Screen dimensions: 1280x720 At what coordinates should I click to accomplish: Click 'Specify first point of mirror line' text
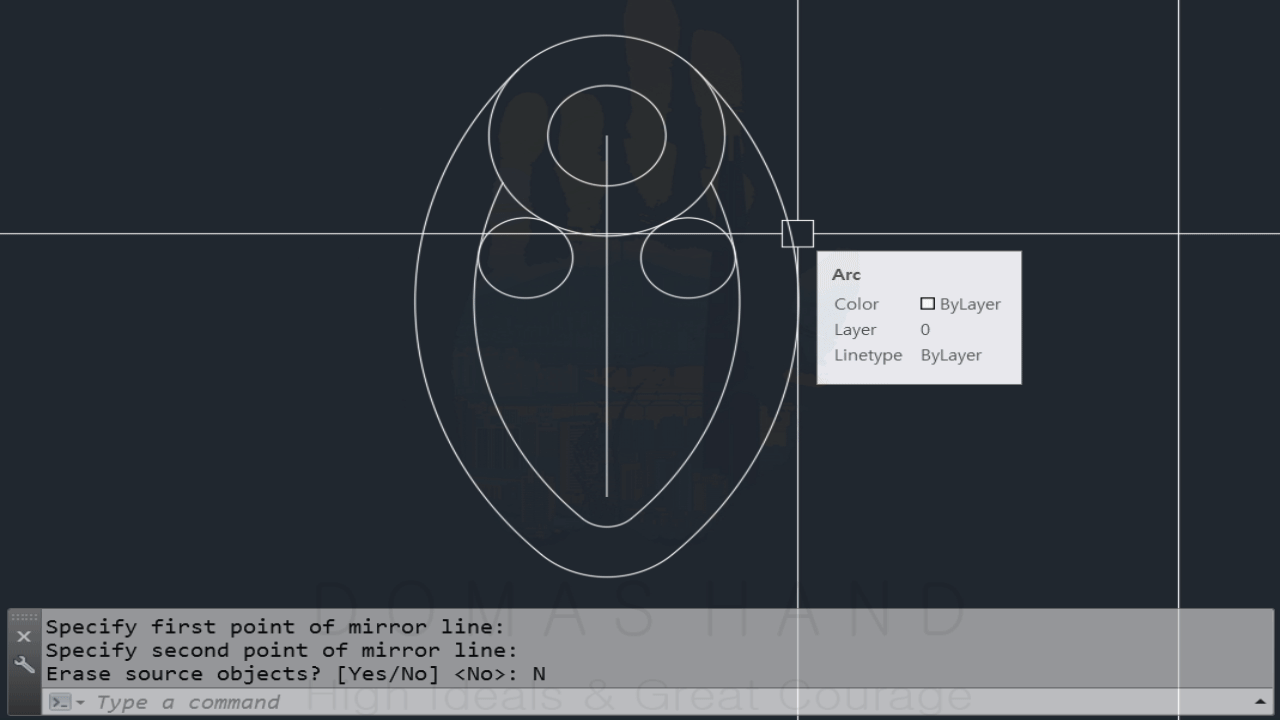275,627
